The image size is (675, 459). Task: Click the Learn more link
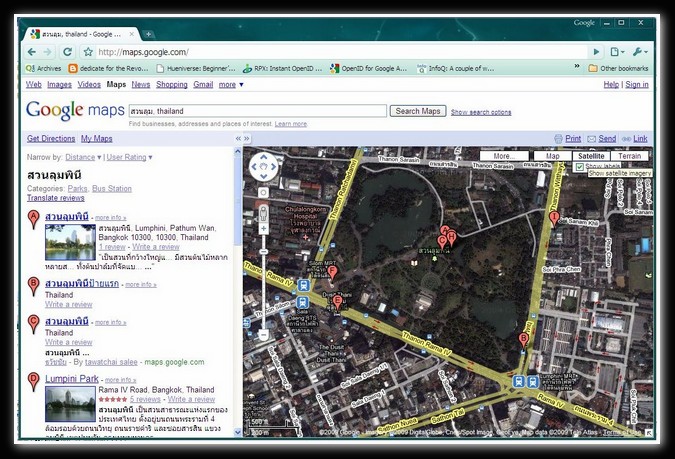coord(291,124)
